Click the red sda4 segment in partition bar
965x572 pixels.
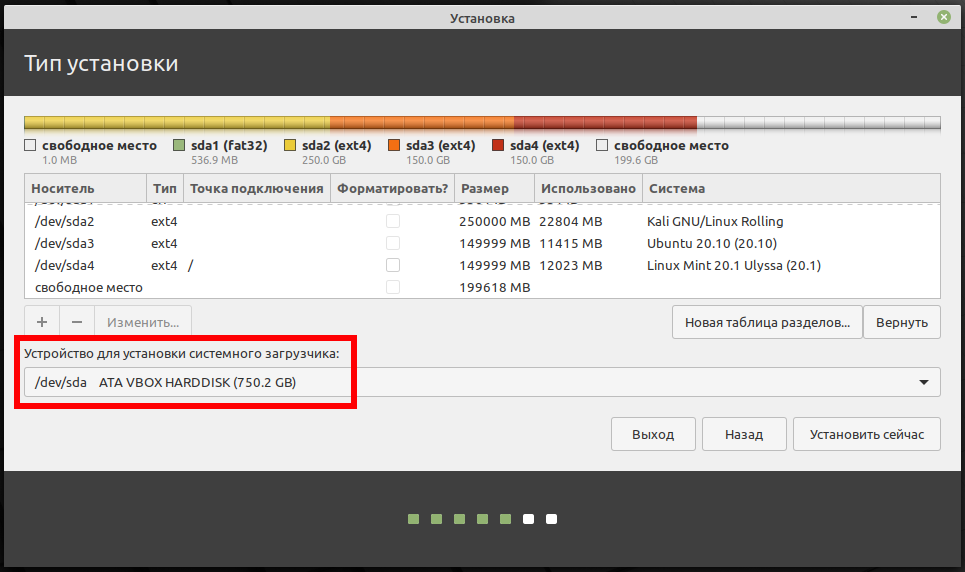pos(605,123)
